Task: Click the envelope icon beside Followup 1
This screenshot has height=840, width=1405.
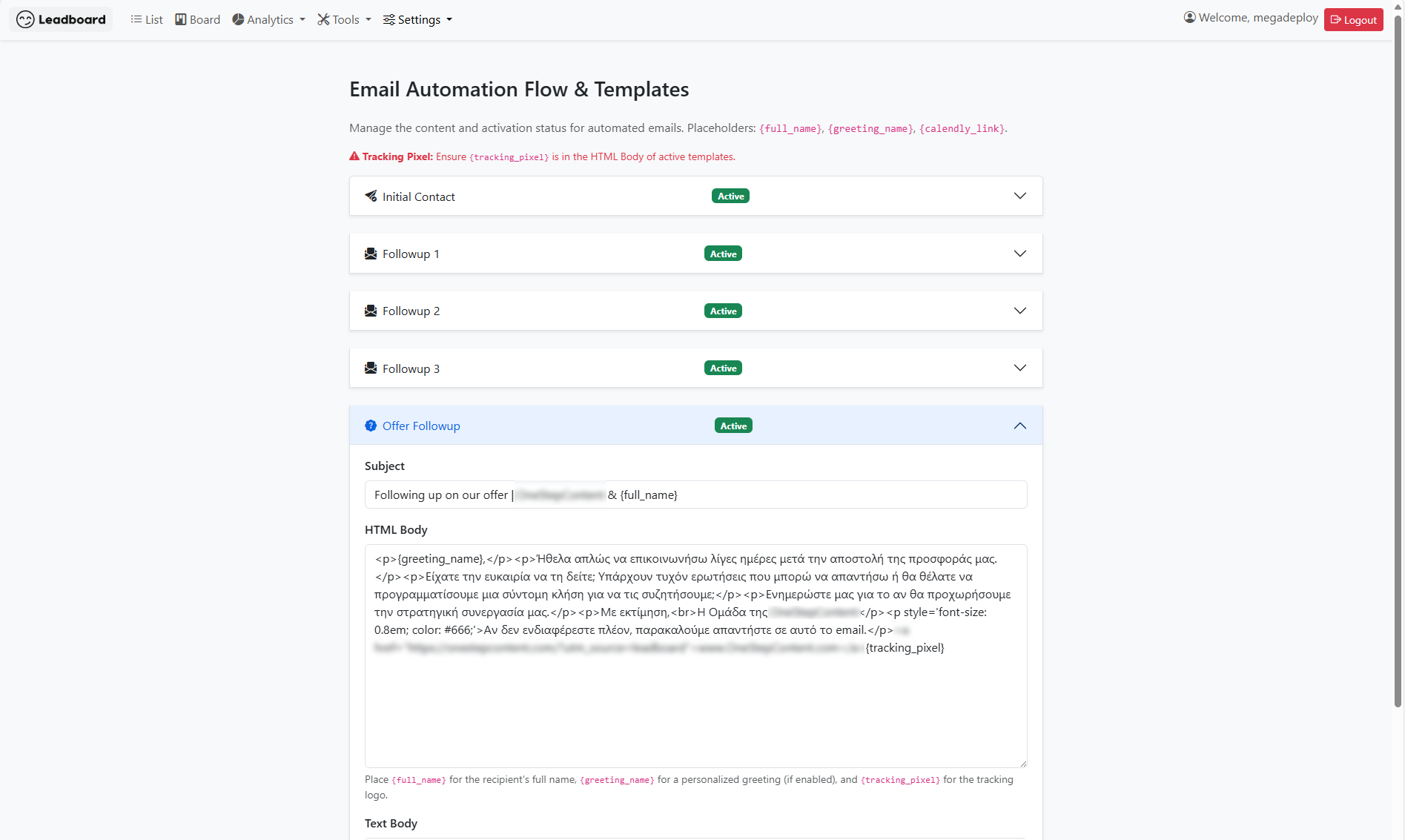Action: [x=371, y=254]
